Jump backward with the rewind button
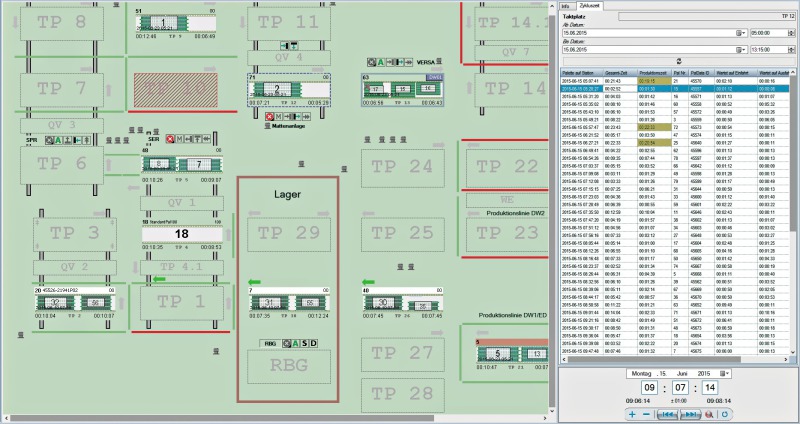The height and width of the screenshot is (424, 800). click(667, 414)
